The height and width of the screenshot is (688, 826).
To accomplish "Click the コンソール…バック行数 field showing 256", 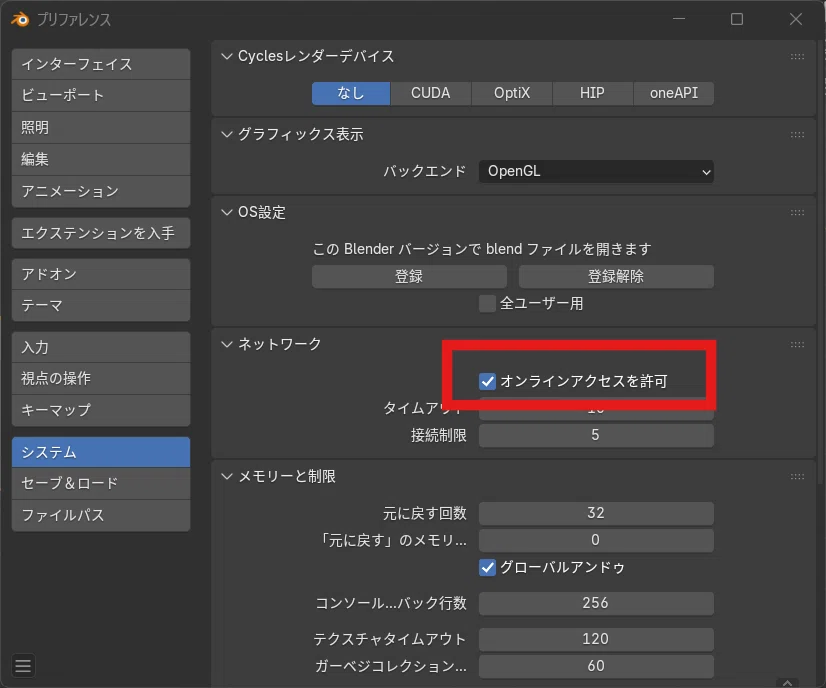I will (x=596, y=603).
